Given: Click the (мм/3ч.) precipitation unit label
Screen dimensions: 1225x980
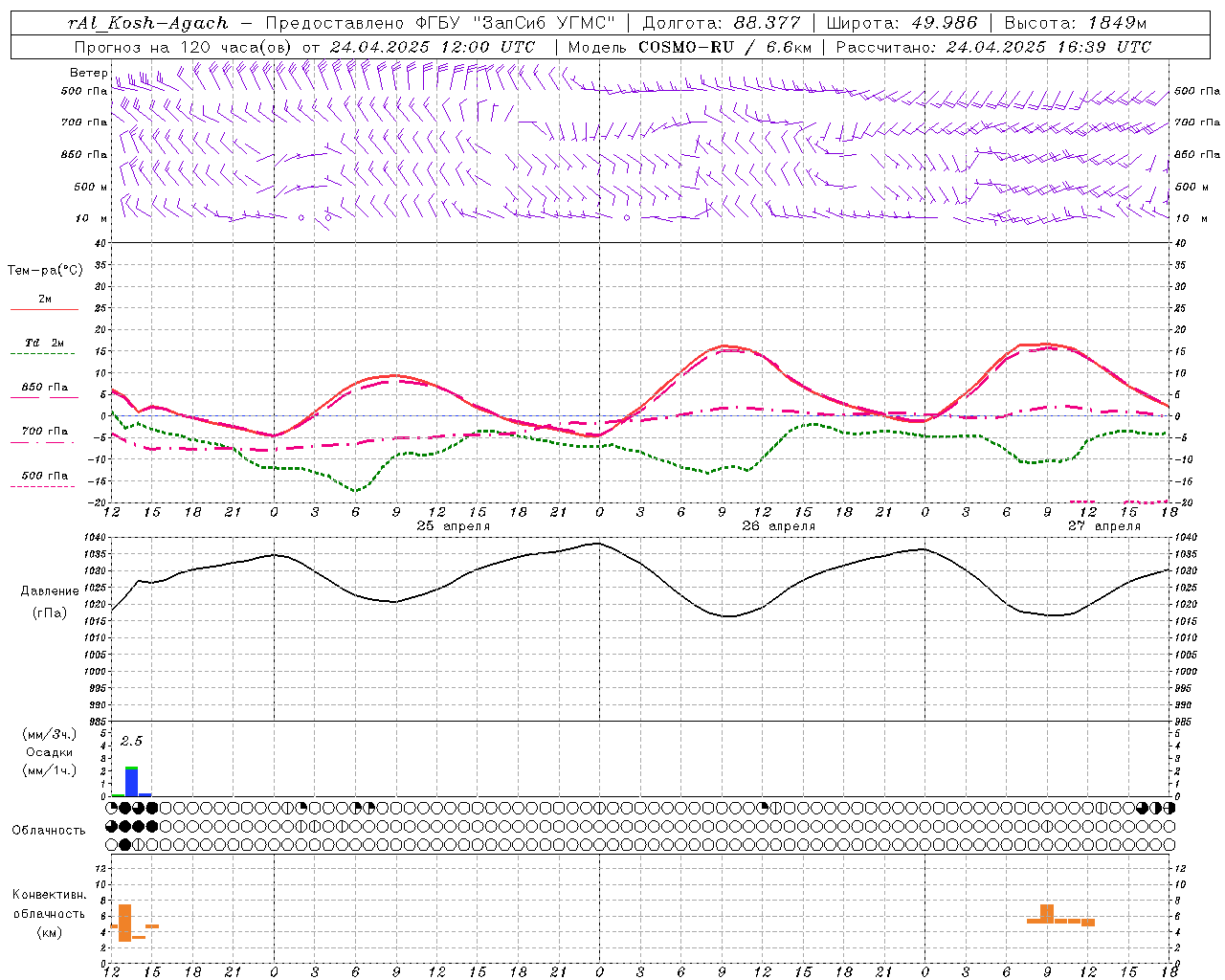Looking at the screenshot, I should click(x=50, y=734).
